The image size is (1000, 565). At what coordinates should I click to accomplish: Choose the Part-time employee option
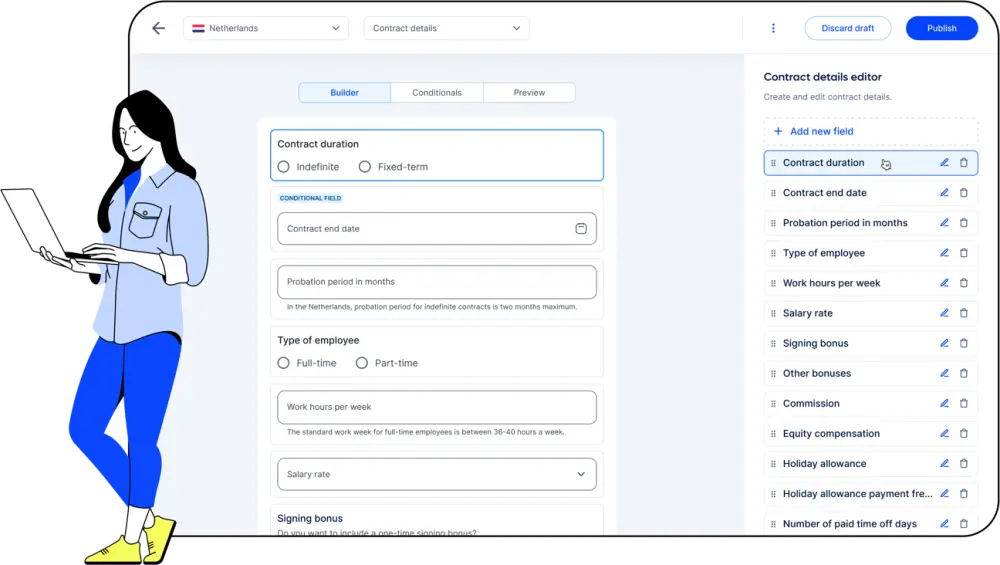[362, 363]
